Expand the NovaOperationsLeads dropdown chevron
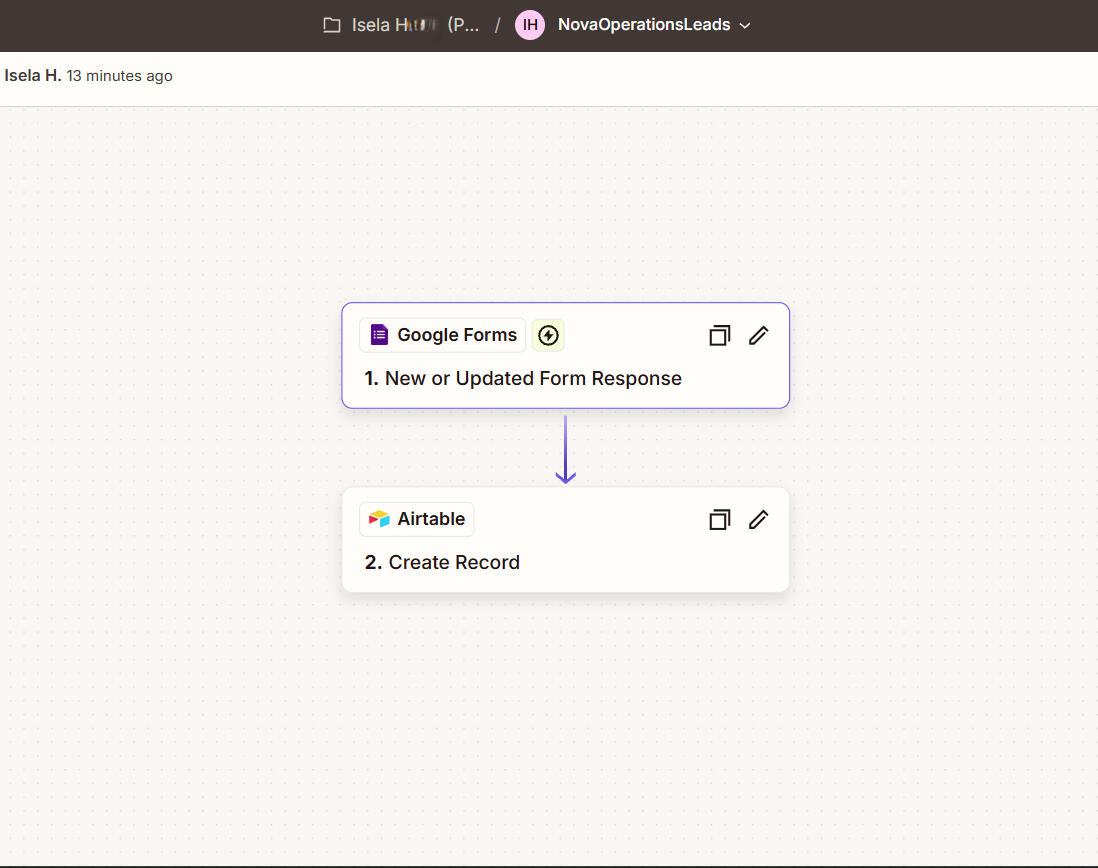Viewport: 1098px width, 868px height. pos(745,25)
